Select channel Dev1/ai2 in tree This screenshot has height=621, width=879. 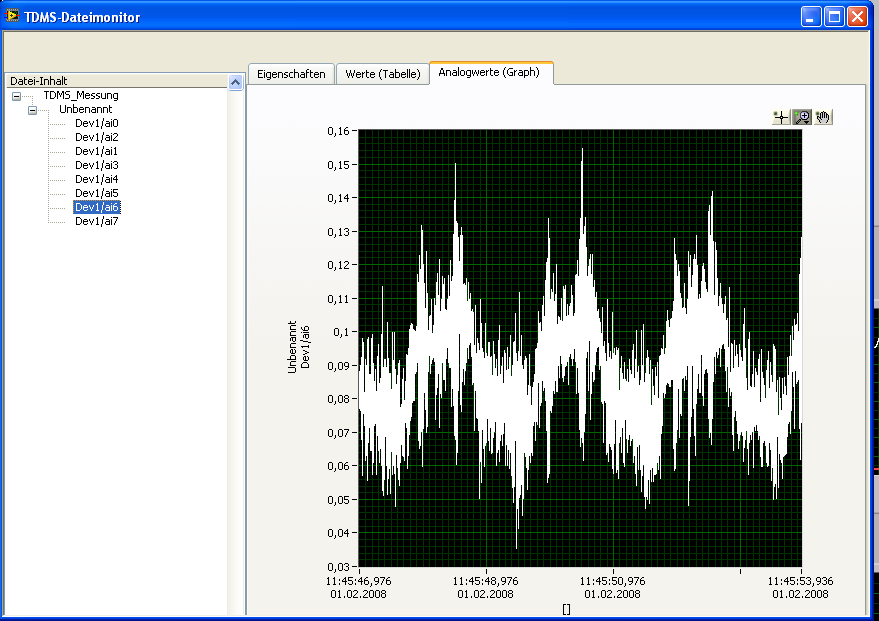96,137
